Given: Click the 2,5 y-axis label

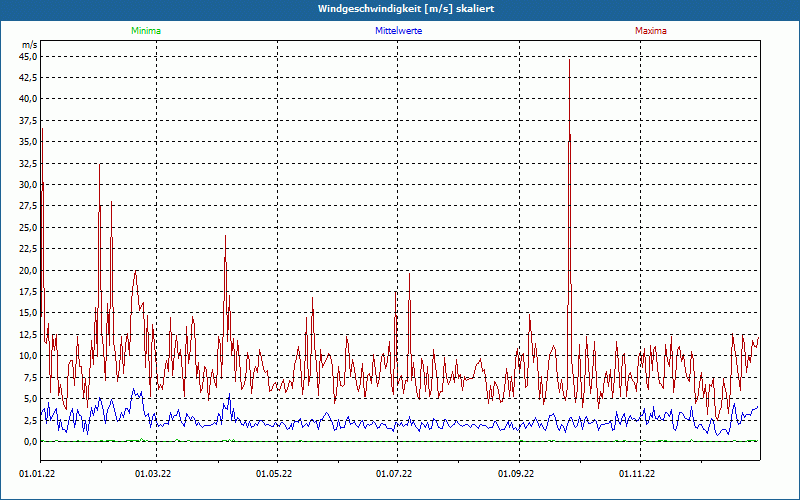Looking at the screenshot, I should click(x=30, y=420).
